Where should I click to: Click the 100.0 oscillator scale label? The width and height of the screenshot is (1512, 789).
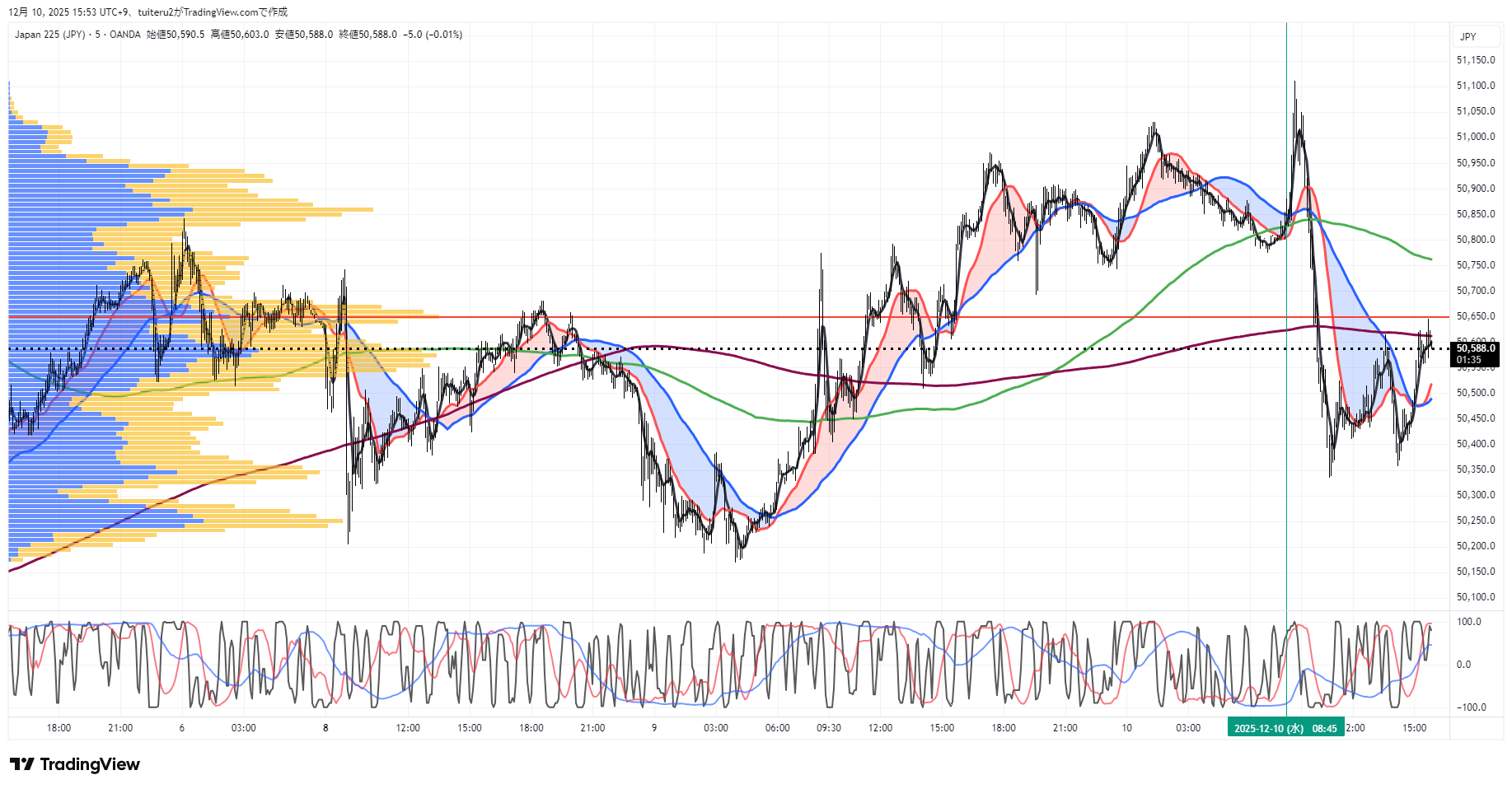point(1469,622)
